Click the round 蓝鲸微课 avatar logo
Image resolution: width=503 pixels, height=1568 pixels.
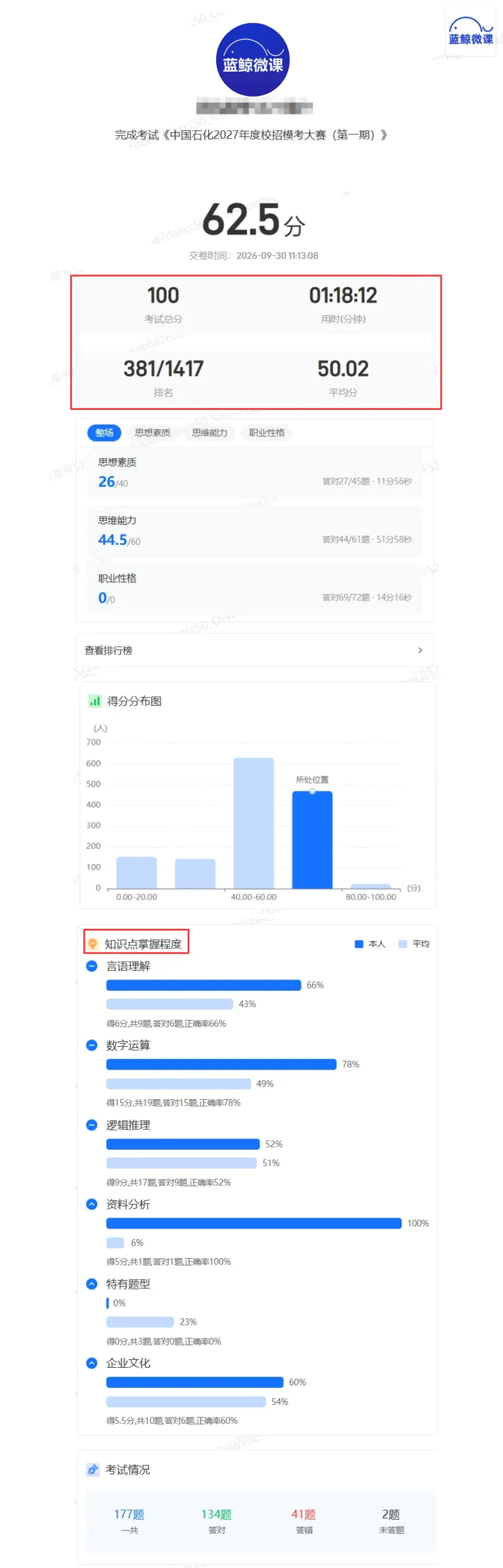(x=252, y=59)
